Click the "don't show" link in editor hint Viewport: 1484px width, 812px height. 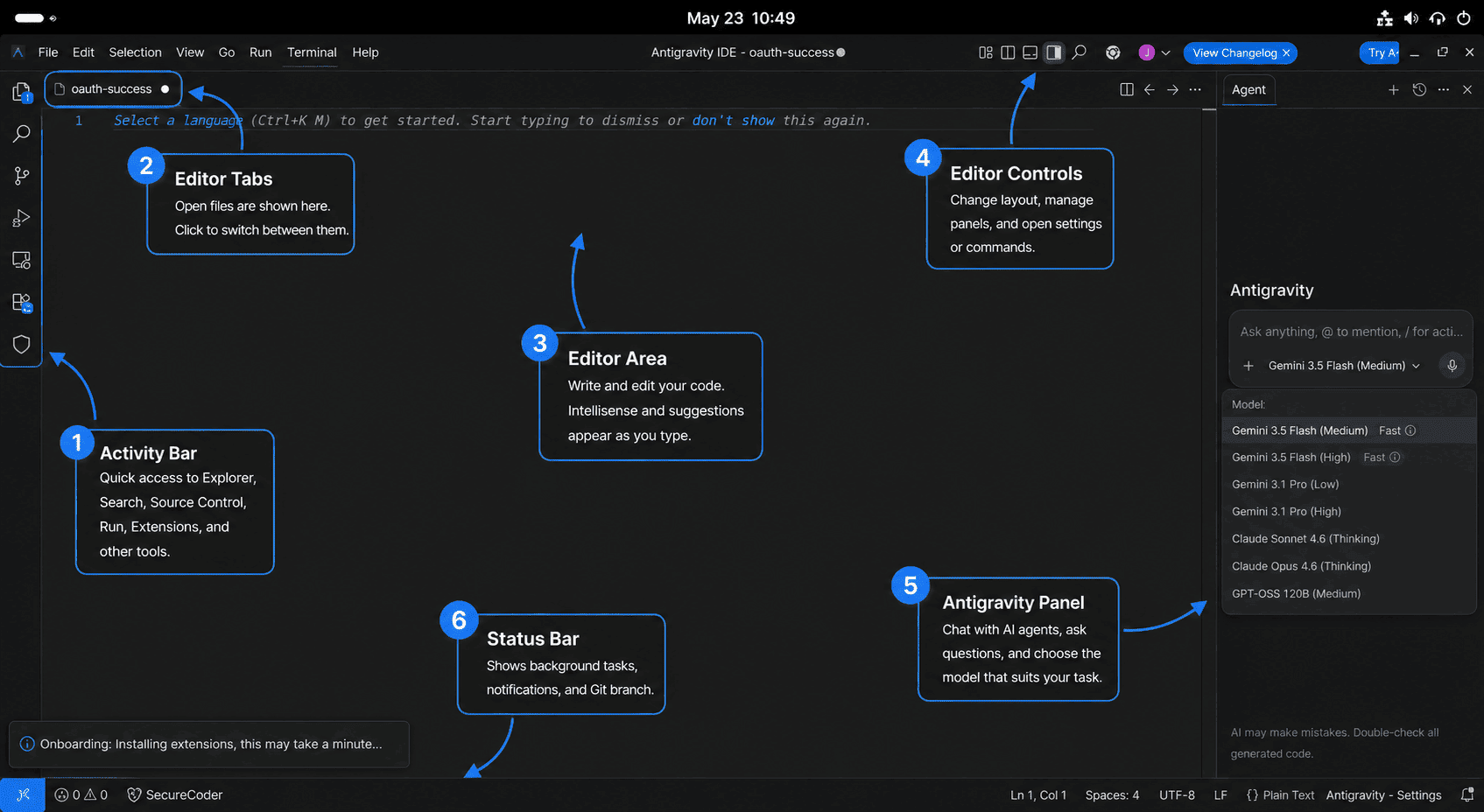point(733,121)
